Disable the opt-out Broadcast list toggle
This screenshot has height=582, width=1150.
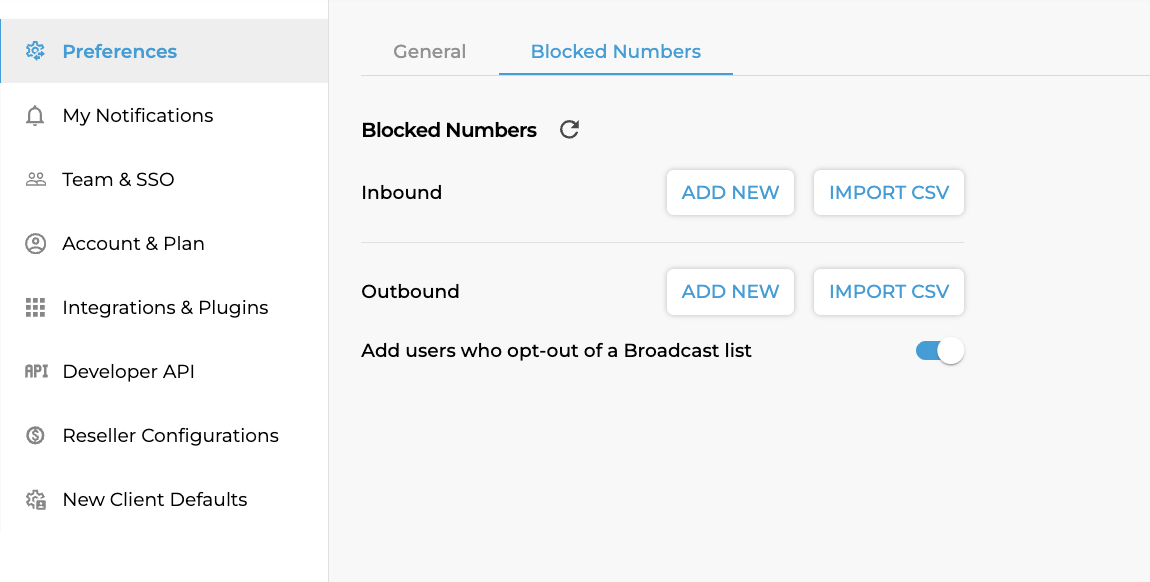click(x=940, y=350)
